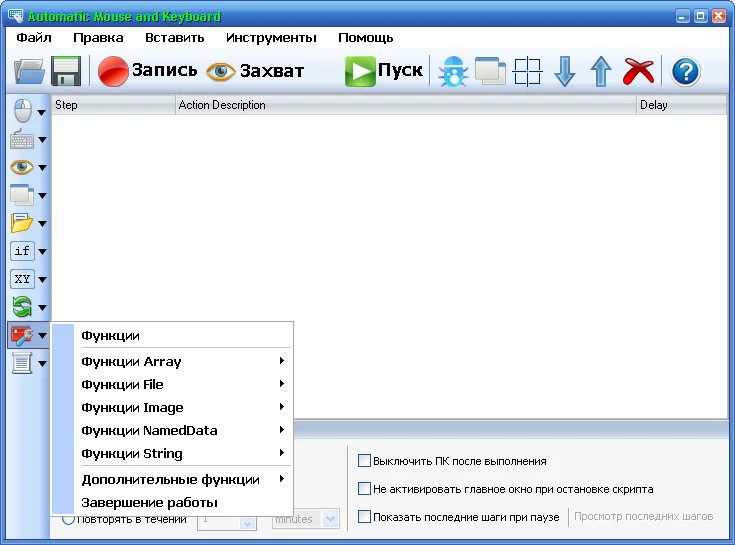The image size is (735, 545).
Task: Select Завершение работы menu entry
Action: pos(172,502)
